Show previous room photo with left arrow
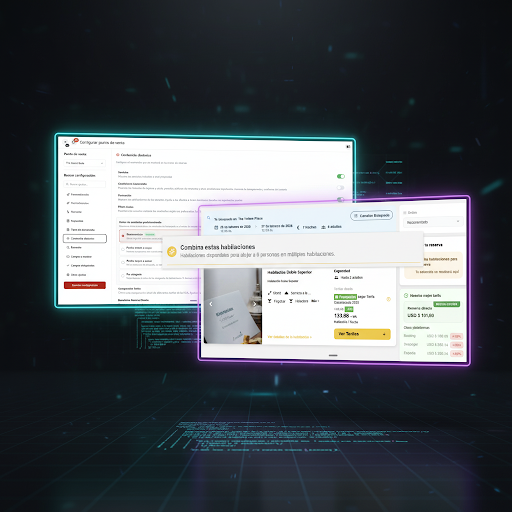This screenshot has width=512, height=512. point(211,304)
